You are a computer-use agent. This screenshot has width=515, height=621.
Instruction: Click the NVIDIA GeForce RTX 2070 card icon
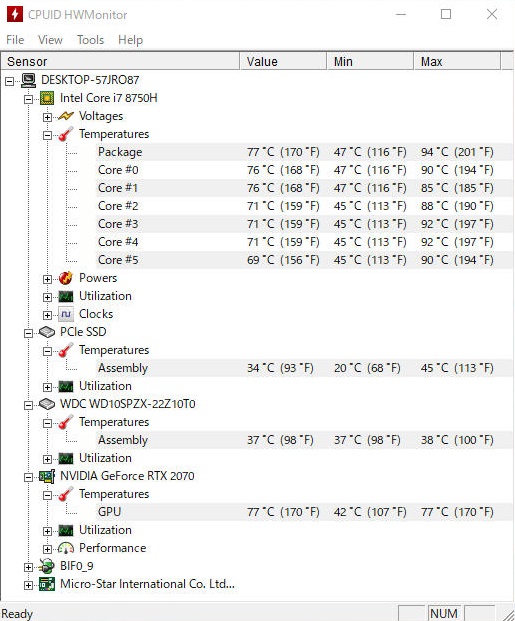pos(47,476)
